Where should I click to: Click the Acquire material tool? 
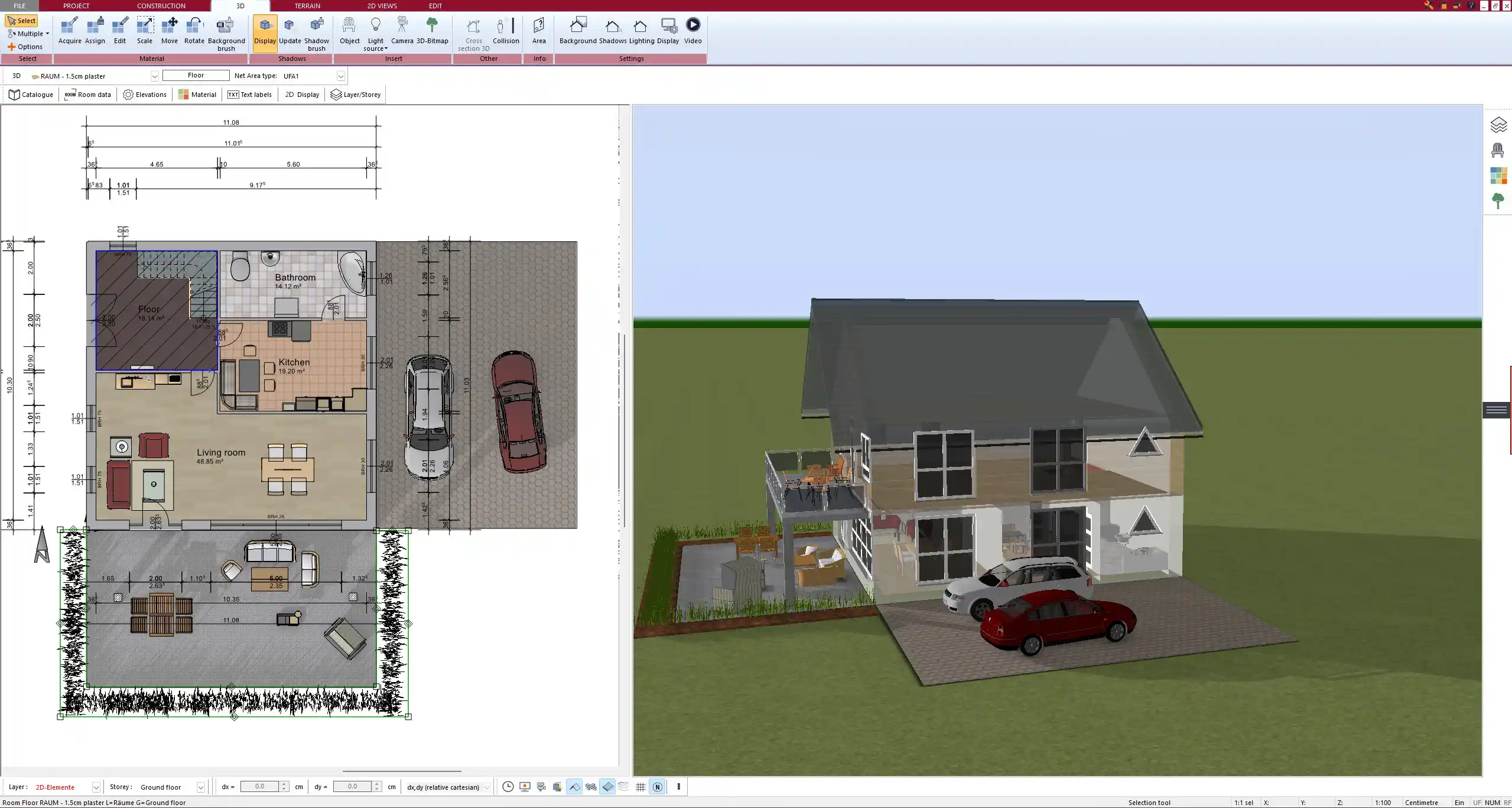click(70, 31)
